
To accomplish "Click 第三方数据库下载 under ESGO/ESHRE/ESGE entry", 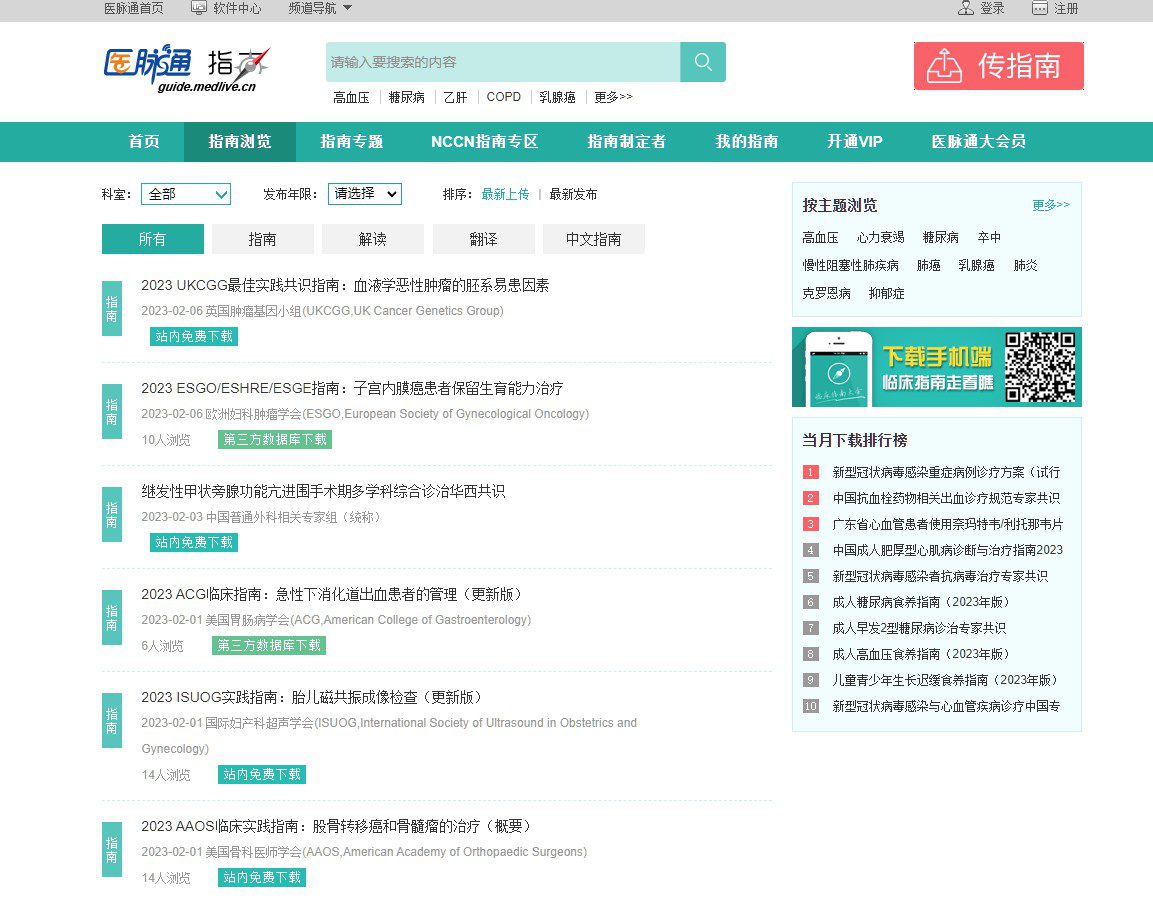I will [x=275, y=439].
